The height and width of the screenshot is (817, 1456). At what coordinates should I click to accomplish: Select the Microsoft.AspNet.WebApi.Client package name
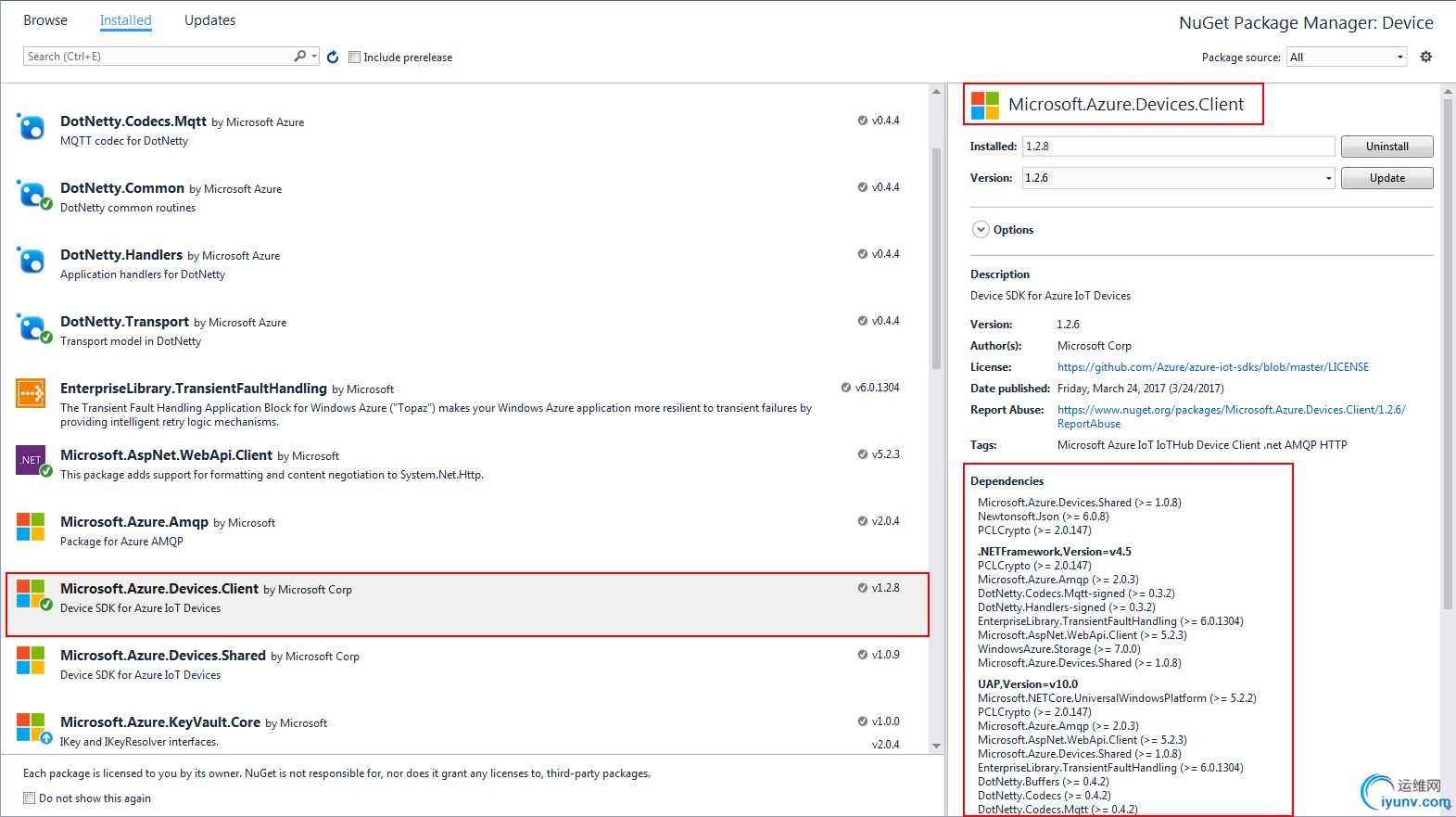(x=166, y=455)
